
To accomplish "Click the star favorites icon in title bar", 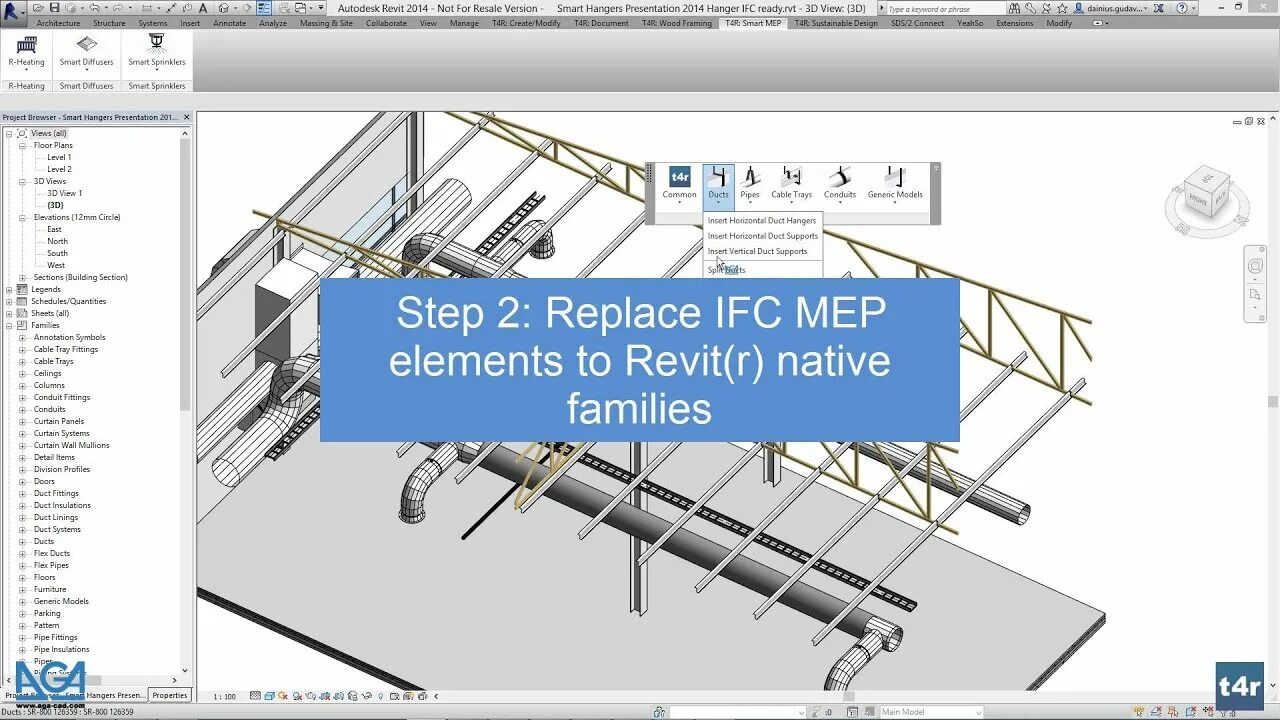I will pos(1062,8).
